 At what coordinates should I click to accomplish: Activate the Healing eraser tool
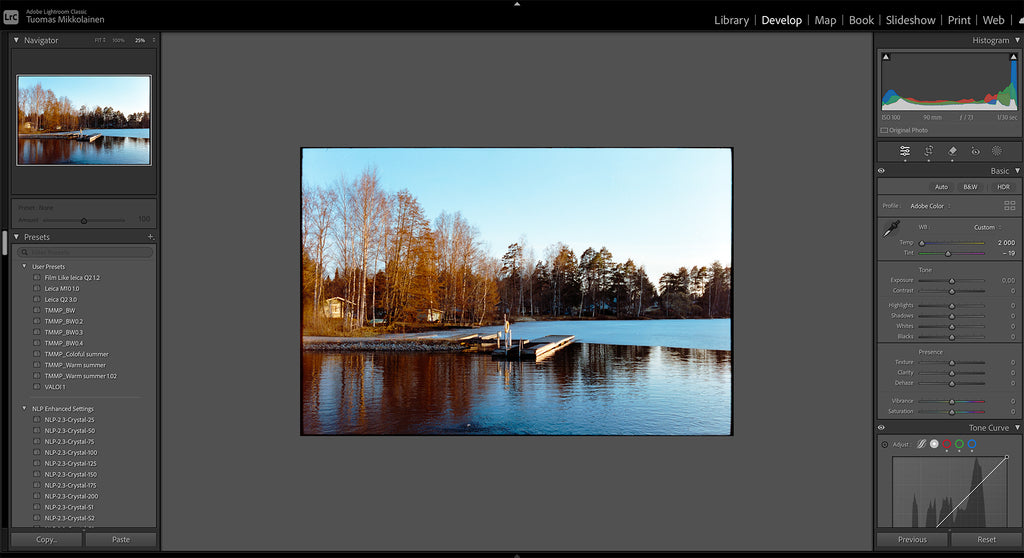tap(952, 151)
